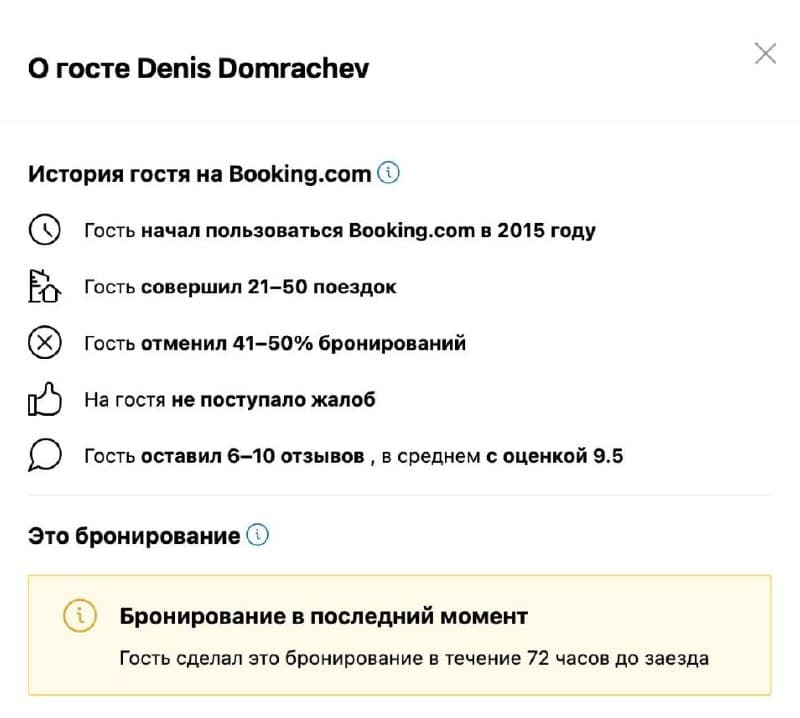The width and height of the screenshot is (800, 718).
Task: Click the circled-X cancellations icon
Action: [44, 342]
